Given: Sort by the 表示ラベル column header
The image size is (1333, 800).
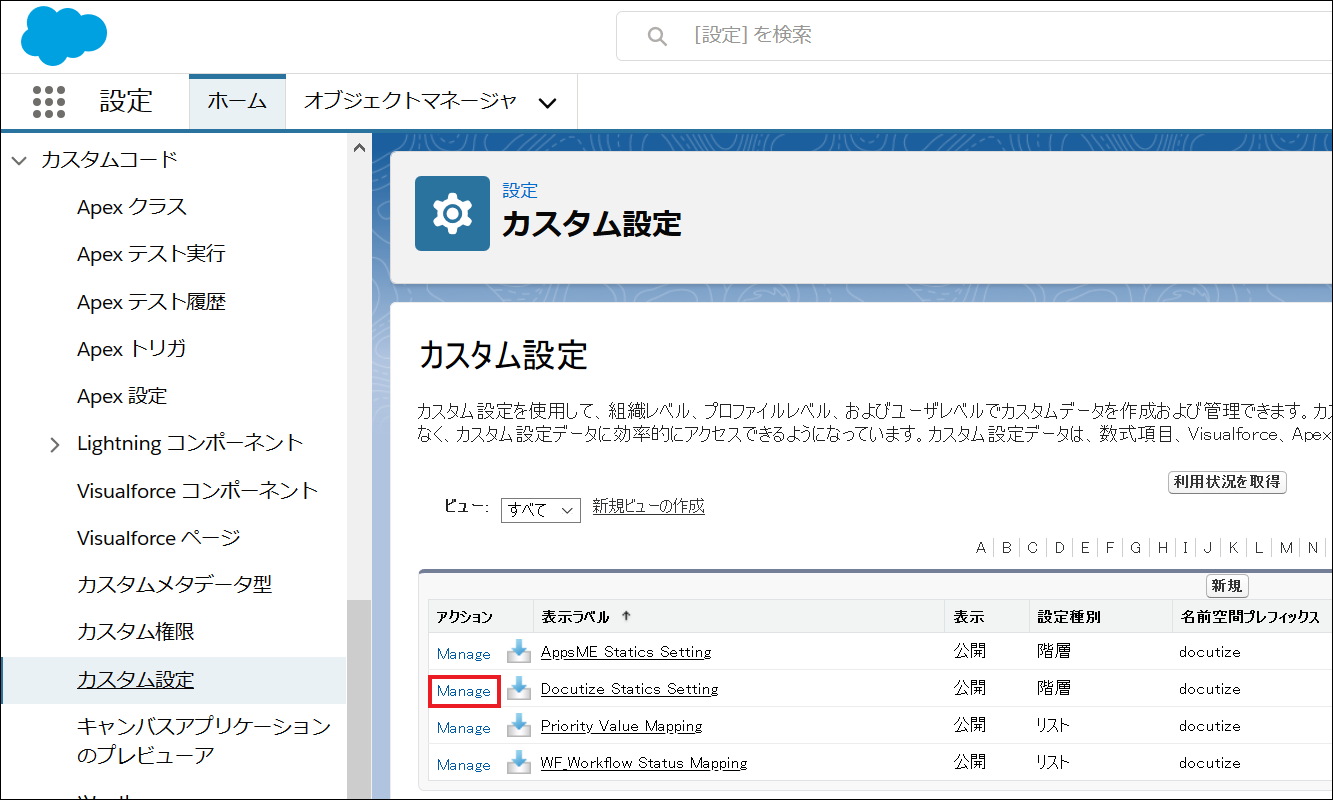Looking at the screenshot, I should (575, 617).
